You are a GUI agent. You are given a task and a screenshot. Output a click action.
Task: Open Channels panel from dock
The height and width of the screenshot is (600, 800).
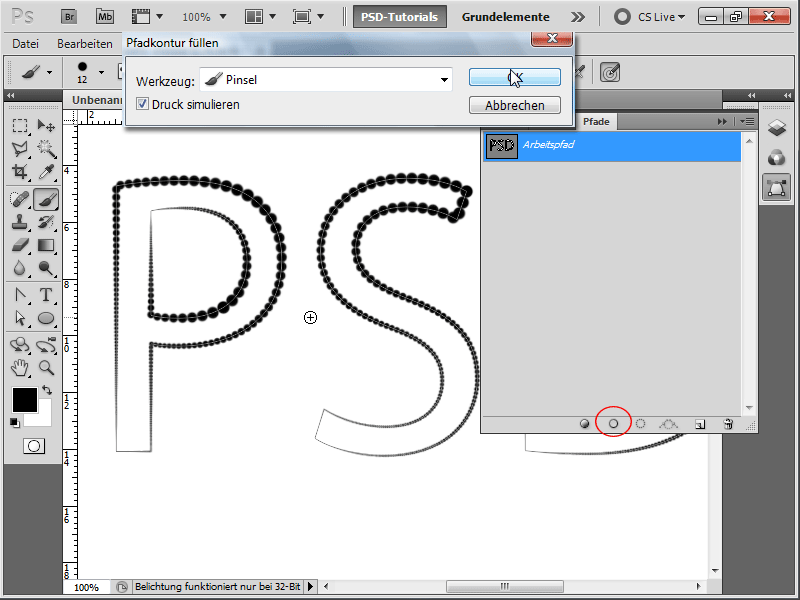(x=777, y=158)
